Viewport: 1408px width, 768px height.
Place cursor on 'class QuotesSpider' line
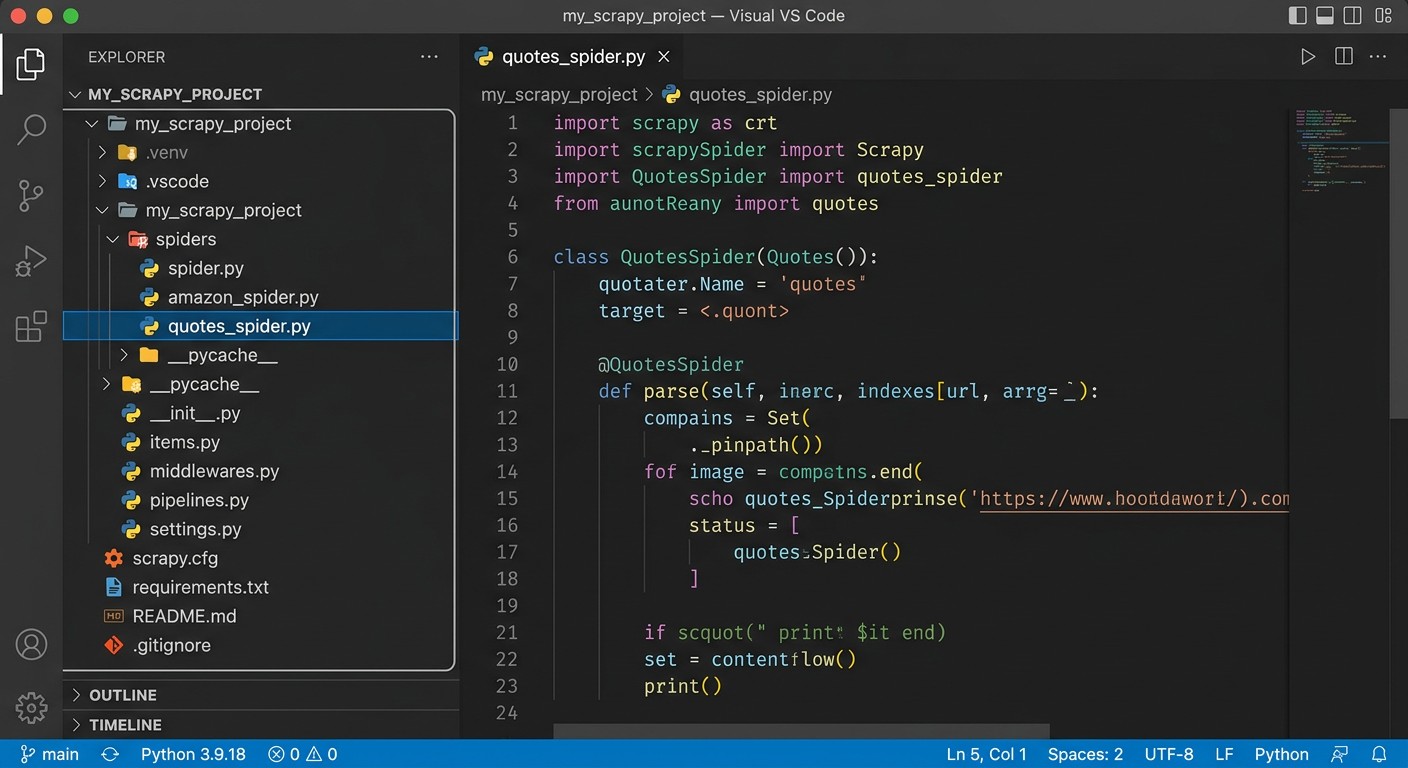pyautogui.click(x=716, y=257)
